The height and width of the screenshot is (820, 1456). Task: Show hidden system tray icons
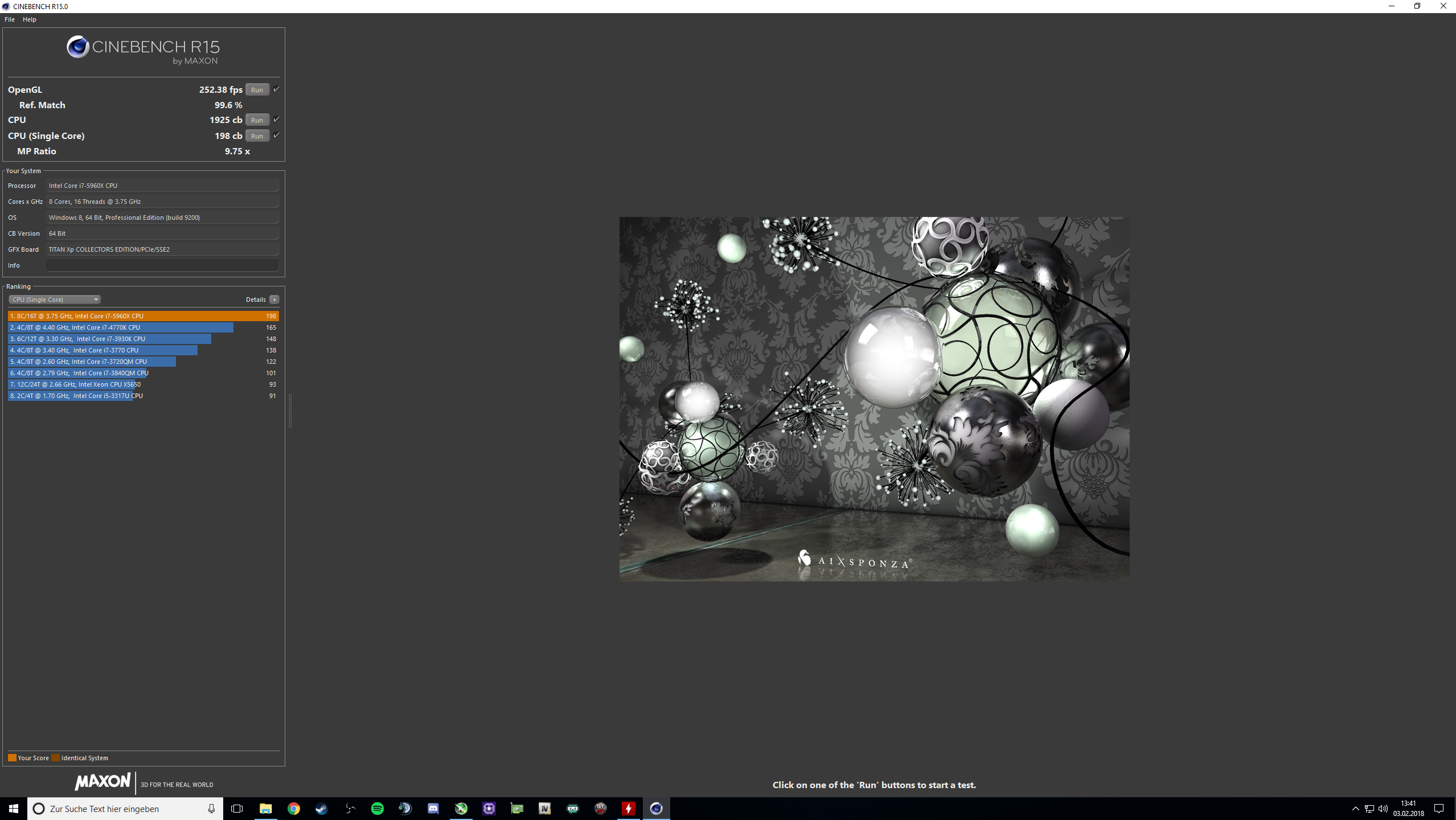pyautogui.click(x=1355, y=809)
